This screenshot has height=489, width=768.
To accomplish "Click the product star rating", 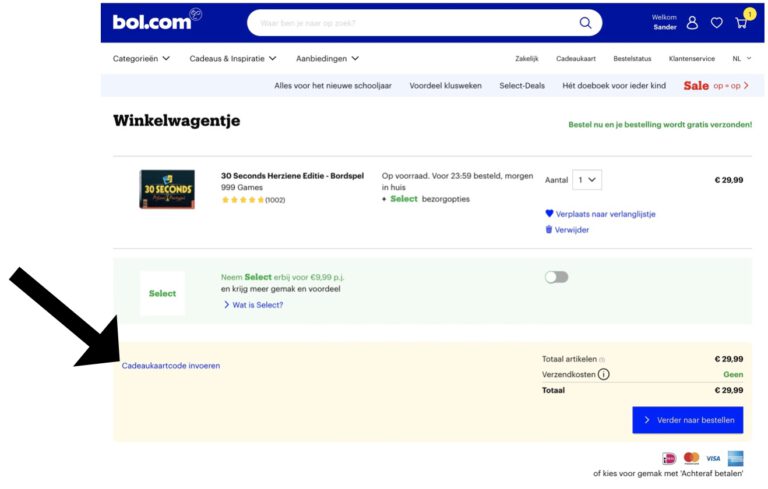I will click(x=242, y=200).
